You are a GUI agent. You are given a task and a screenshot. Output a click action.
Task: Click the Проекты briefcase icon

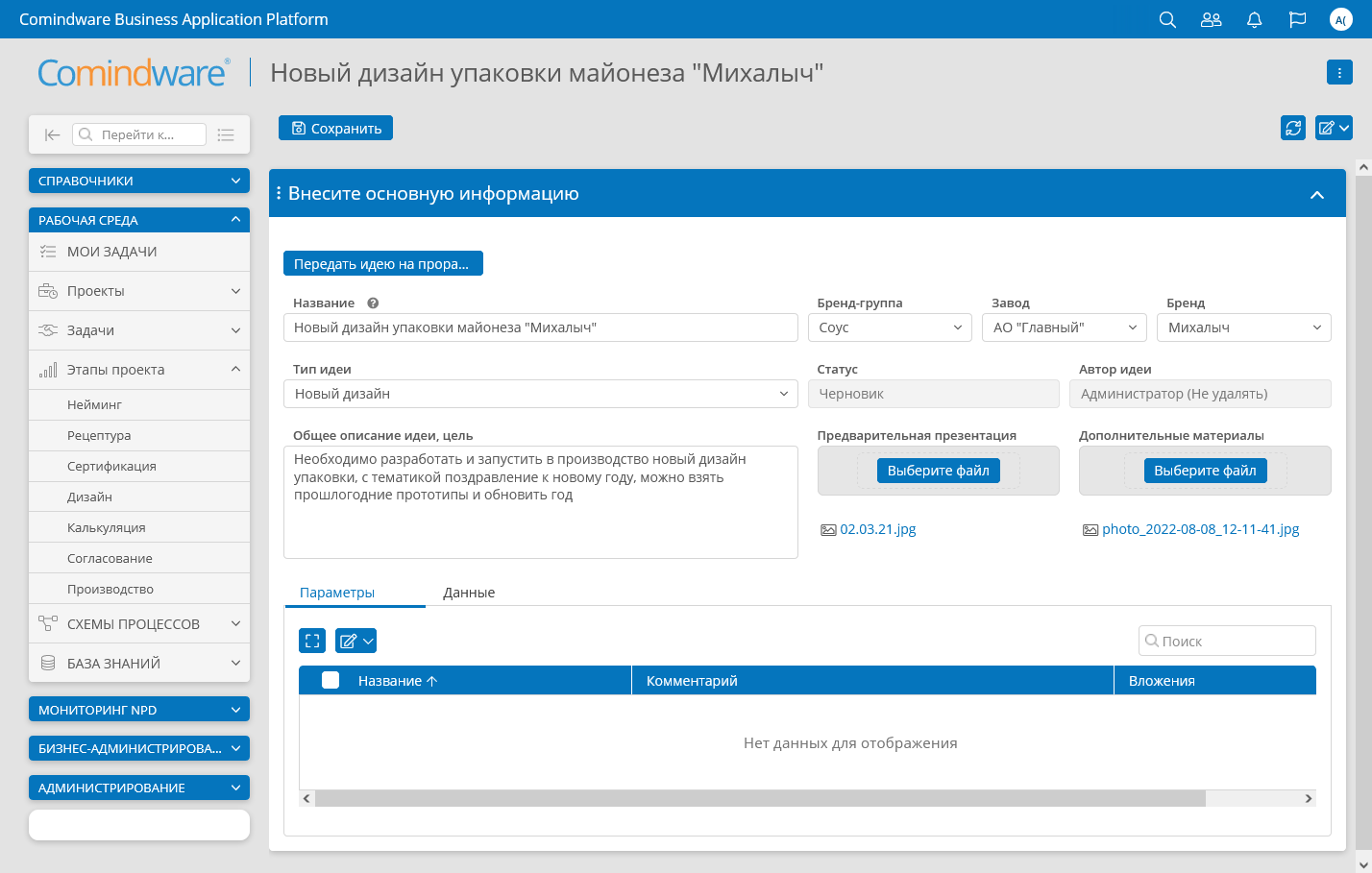point(48,291)
